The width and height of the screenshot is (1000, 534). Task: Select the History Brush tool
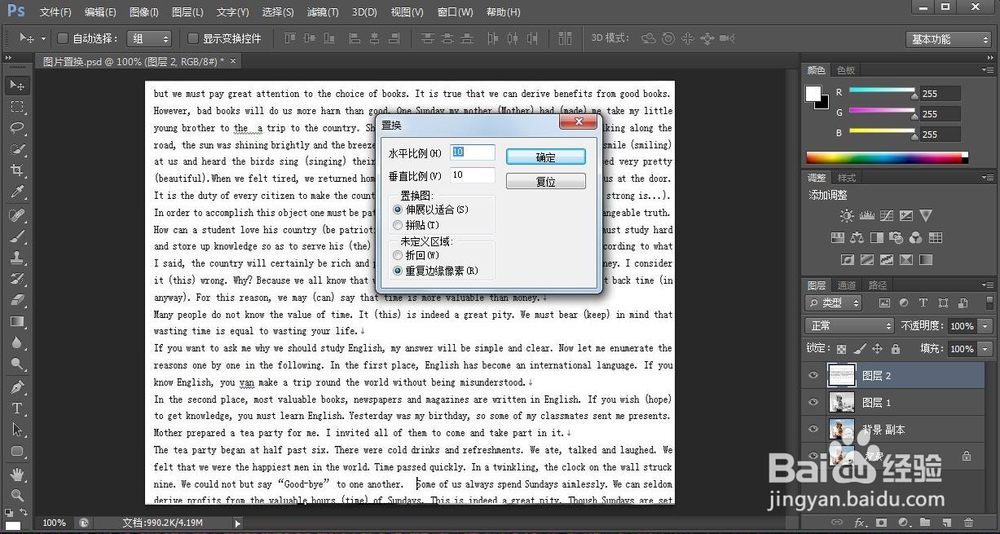pyautogui.click(x=17, y=279)
